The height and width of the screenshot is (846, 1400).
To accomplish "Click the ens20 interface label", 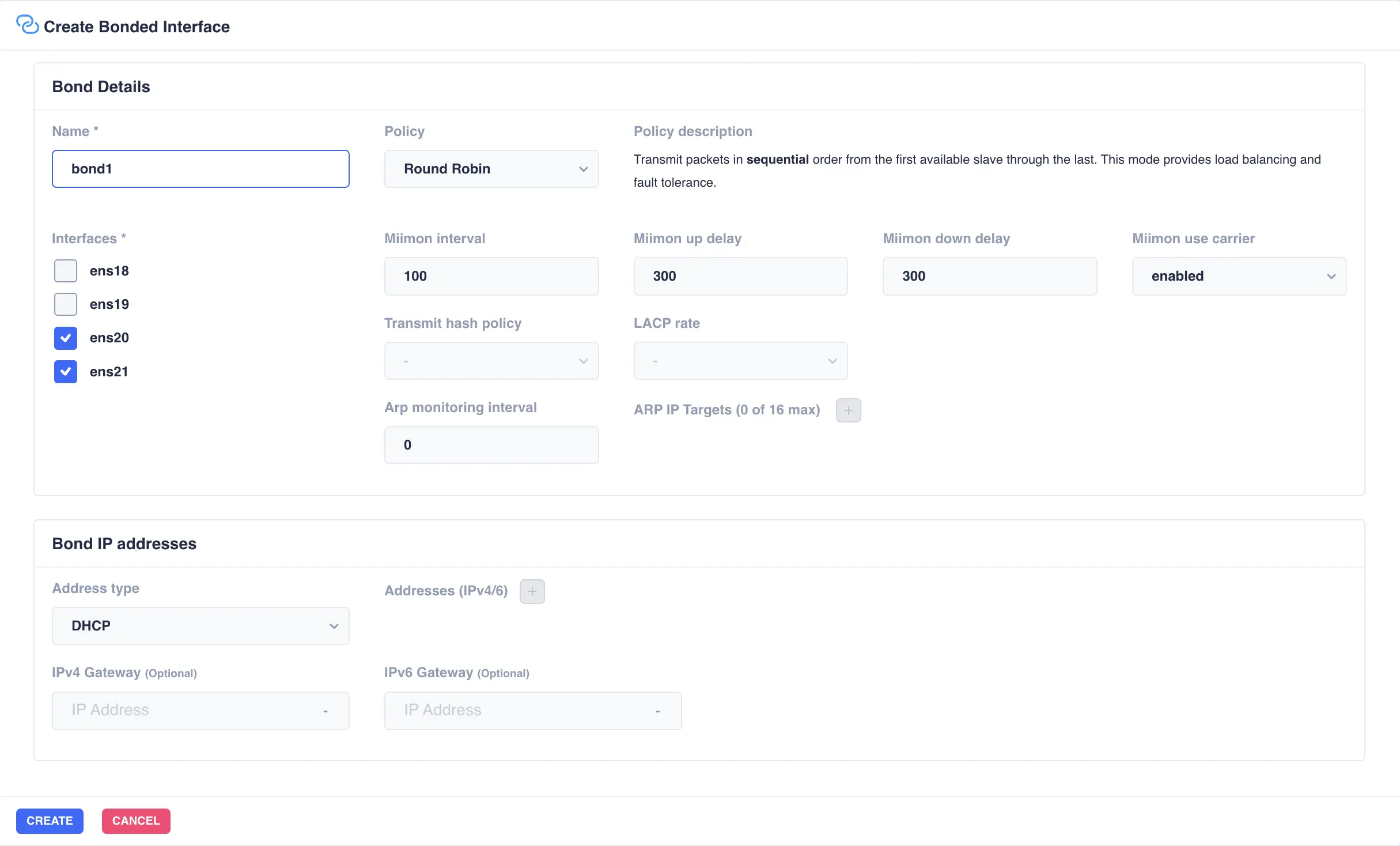I will coord(109,338).
